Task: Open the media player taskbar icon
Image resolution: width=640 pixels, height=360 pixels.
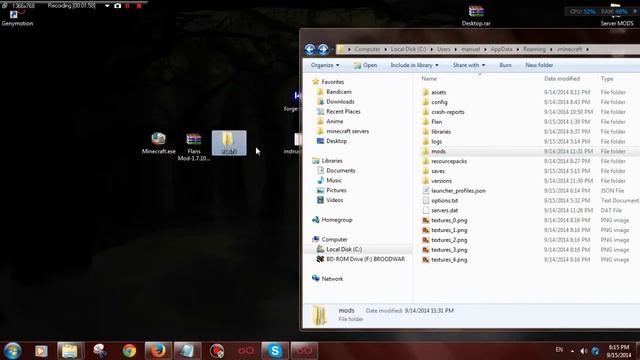Action: (x=41, y=351)
